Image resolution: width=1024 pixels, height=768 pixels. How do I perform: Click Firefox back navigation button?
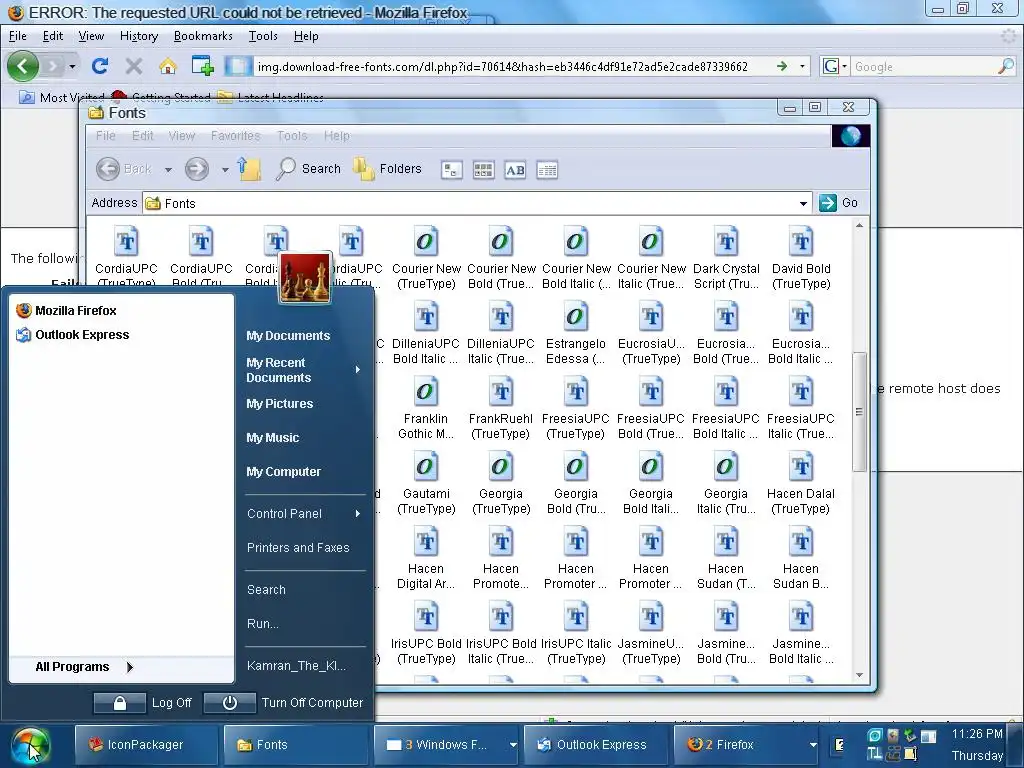23,66
